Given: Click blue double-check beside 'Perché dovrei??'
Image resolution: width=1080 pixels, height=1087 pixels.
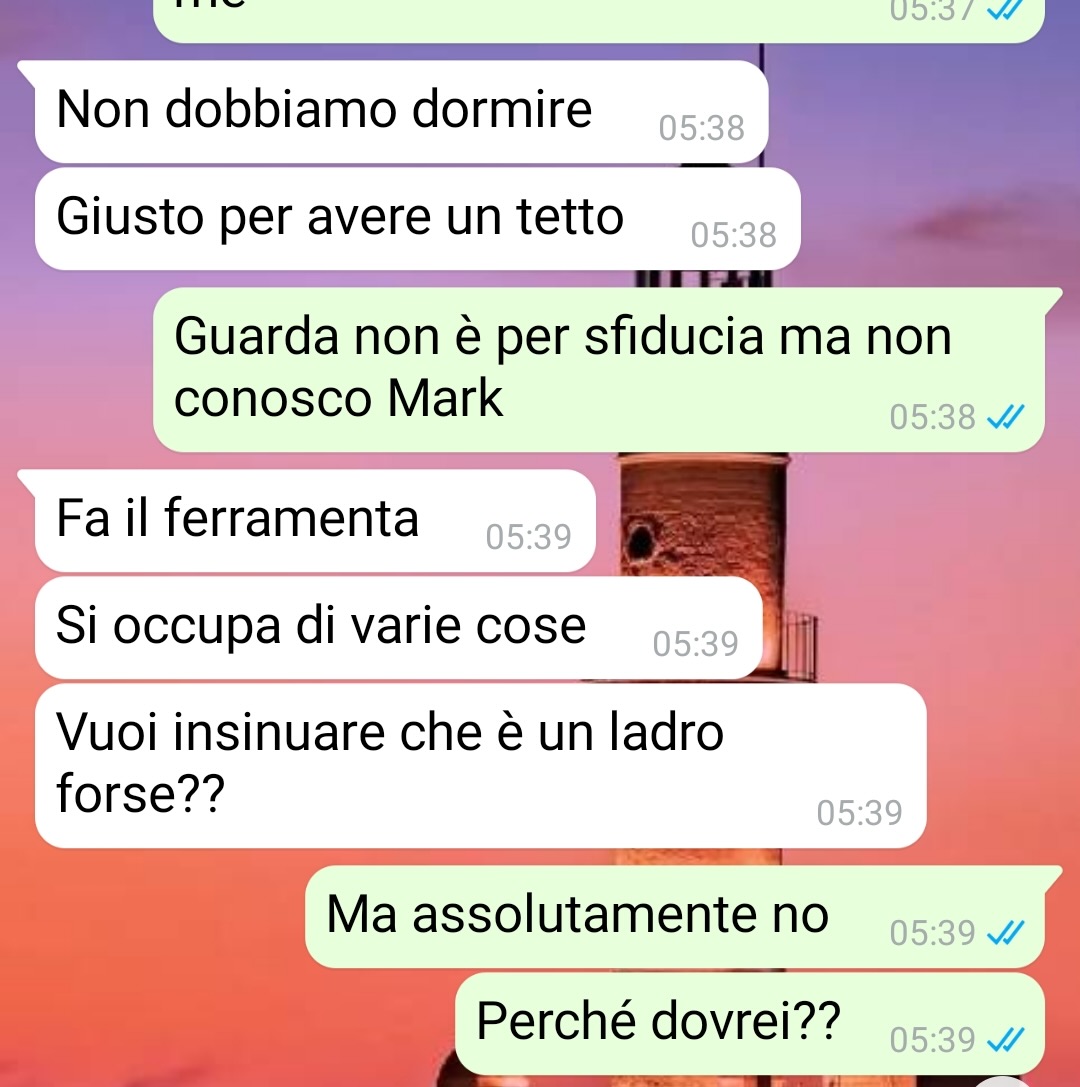Looking at the screenshot, I should (1005, 1040).
